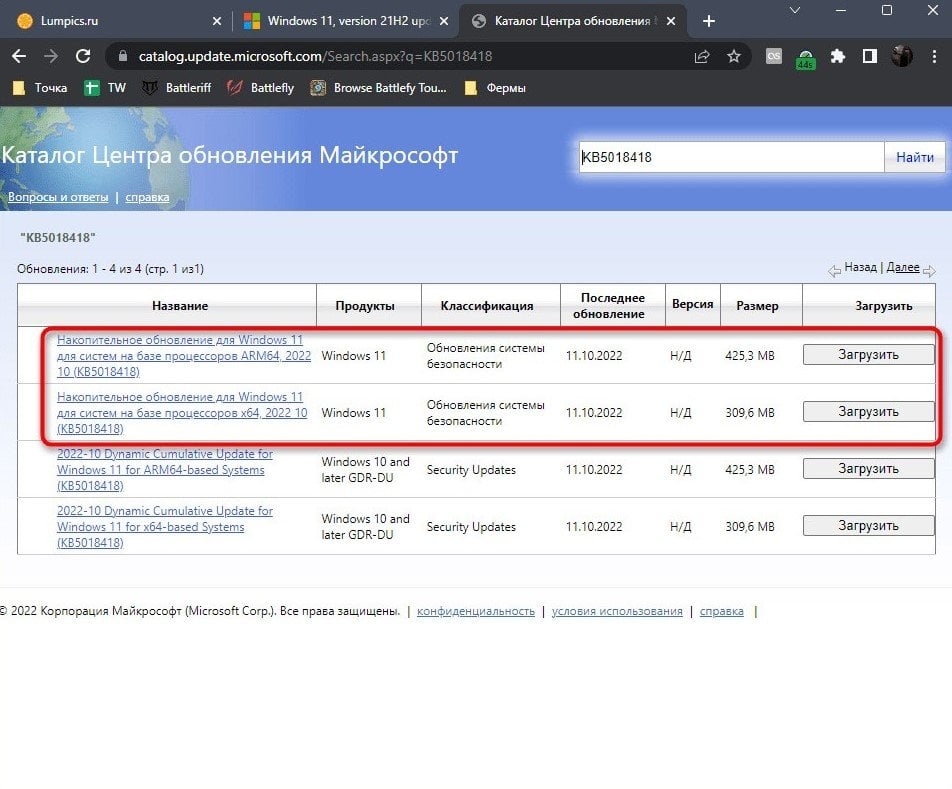Open the Extensions puzzle icon

click(838, 56)
